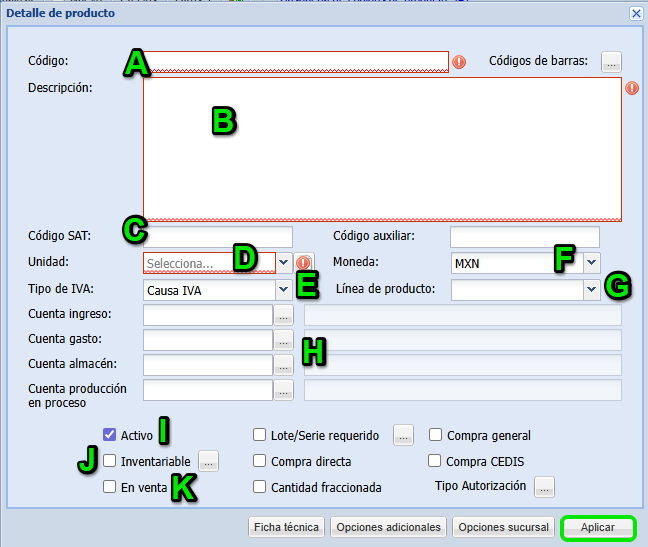
Task: Open Opciones adicionales
Action: pyautogui.click(x=388, y=527)
